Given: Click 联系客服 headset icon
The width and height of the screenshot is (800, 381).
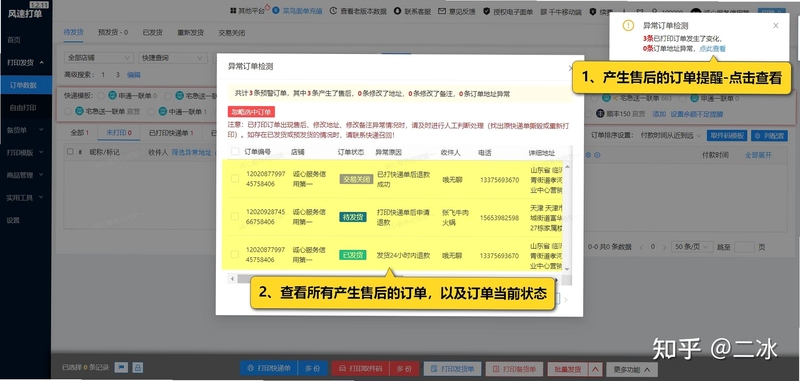Looking at the screenshot, I should 397,11.
